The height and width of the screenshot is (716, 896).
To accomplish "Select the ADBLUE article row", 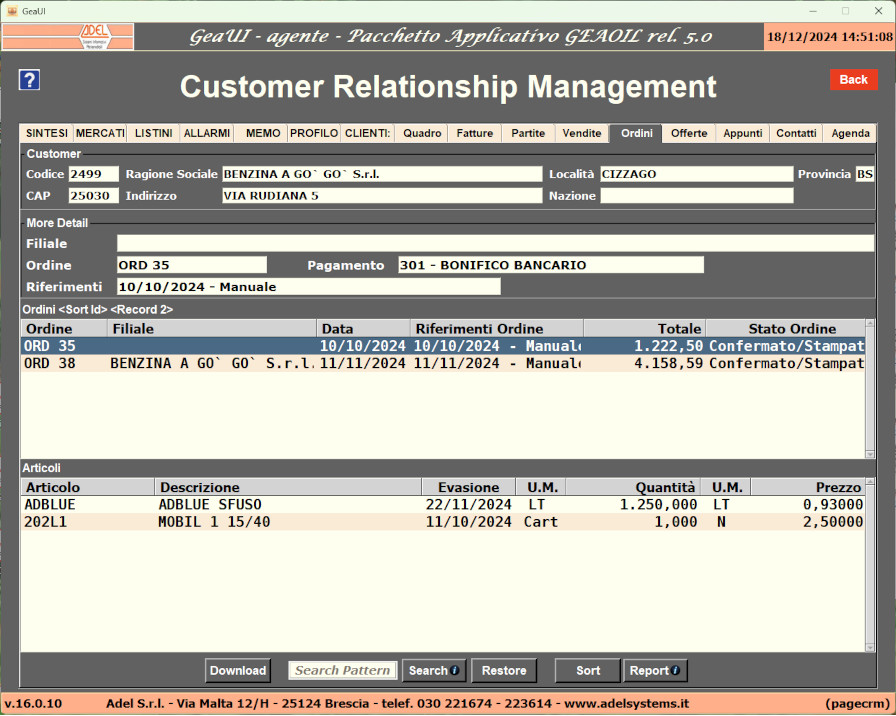I will tap(443, 505).
